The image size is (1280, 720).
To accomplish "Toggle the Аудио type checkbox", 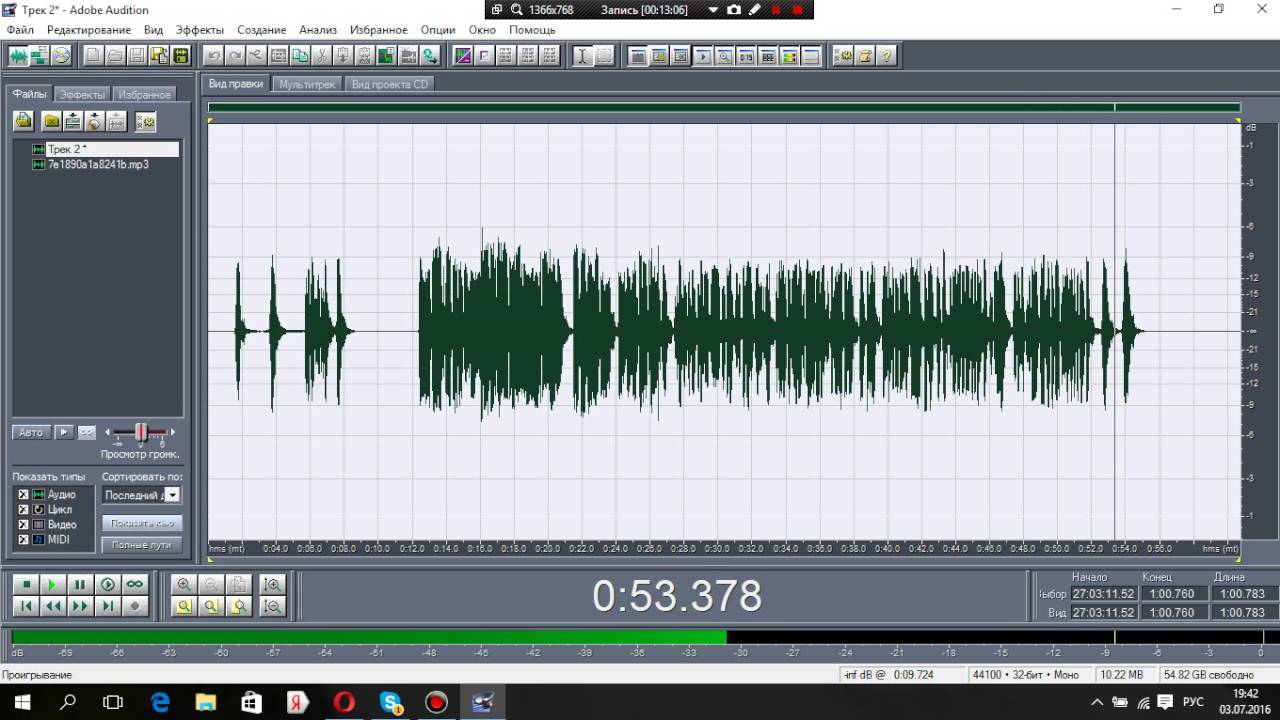I will 23,495.
